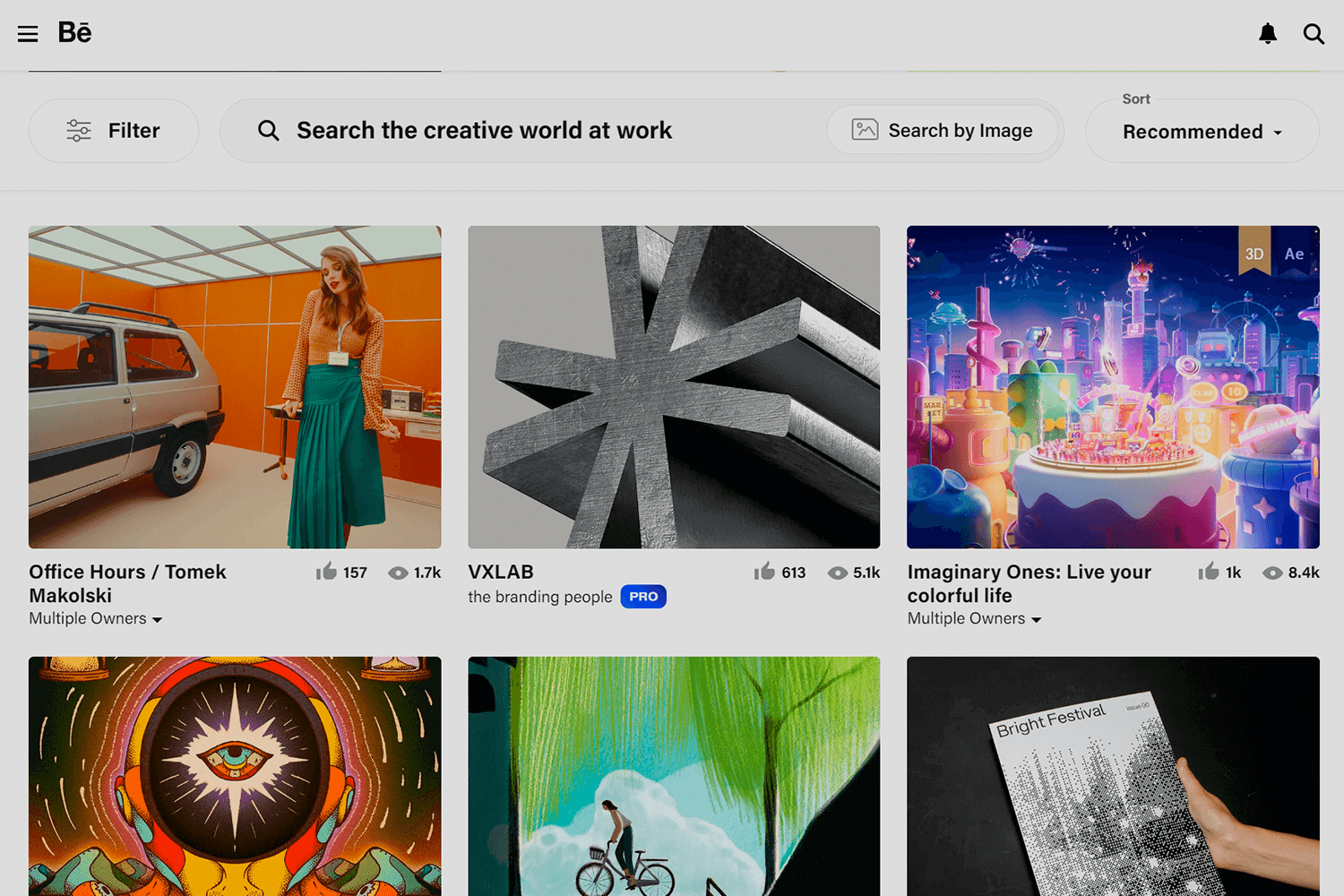
Task: Open the Recommended sort dropdown
Action: pyautogui.click(x=1202, y=132)
